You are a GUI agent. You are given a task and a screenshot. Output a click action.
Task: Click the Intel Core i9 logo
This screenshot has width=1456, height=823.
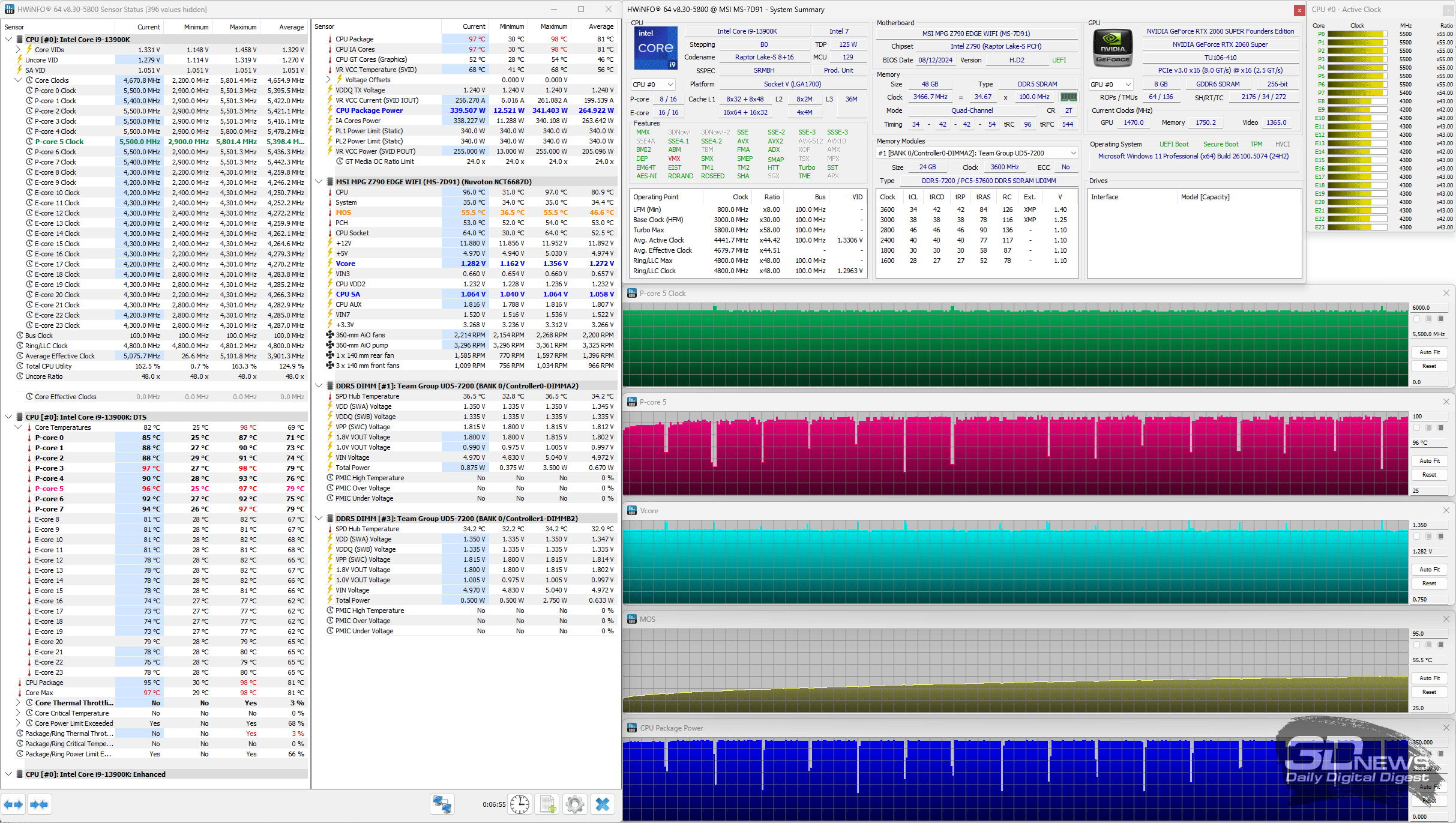(655, 48)
